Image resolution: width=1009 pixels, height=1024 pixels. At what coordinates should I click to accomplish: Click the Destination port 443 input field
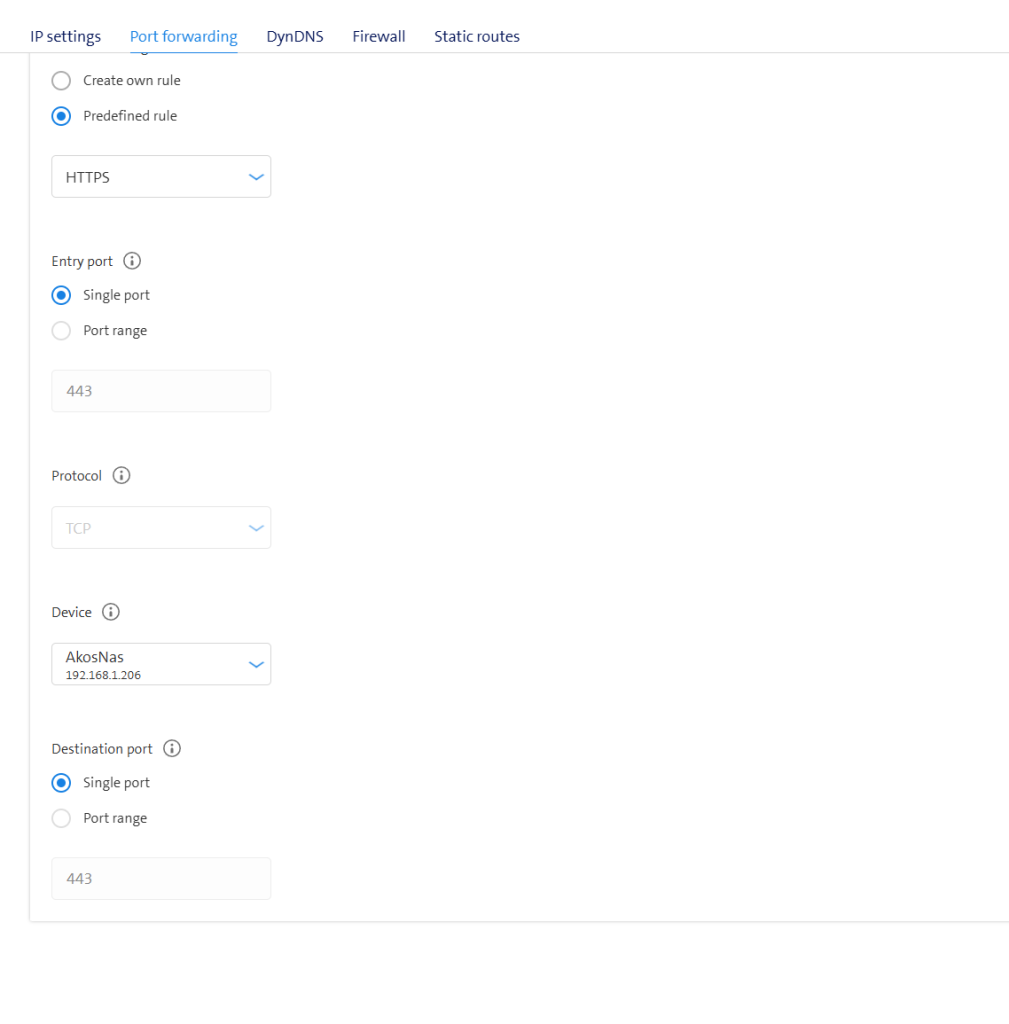[161, 878]
